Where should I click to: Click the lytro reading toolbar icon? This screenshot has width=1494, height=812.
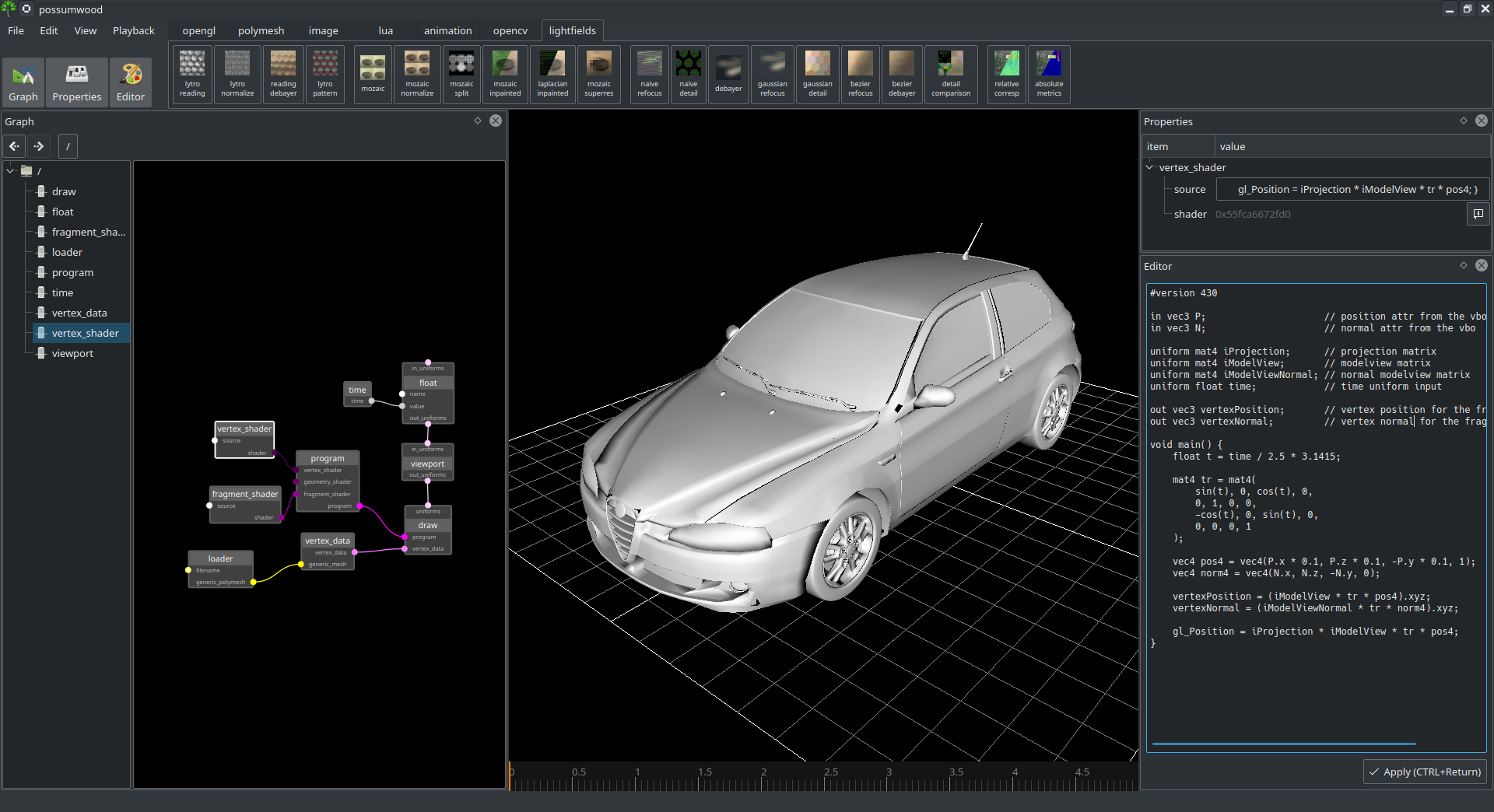click(192, 74)
